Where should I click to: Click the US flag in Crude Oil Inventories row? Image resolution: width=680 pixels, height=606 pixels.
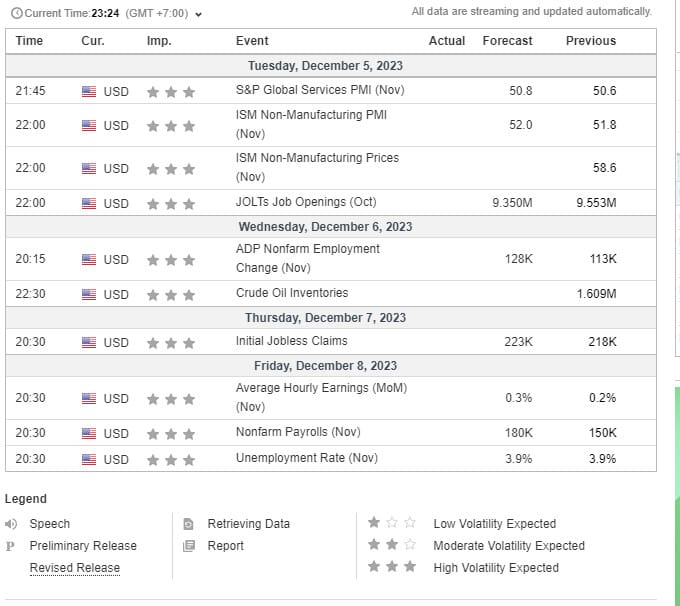pos(89,294)
